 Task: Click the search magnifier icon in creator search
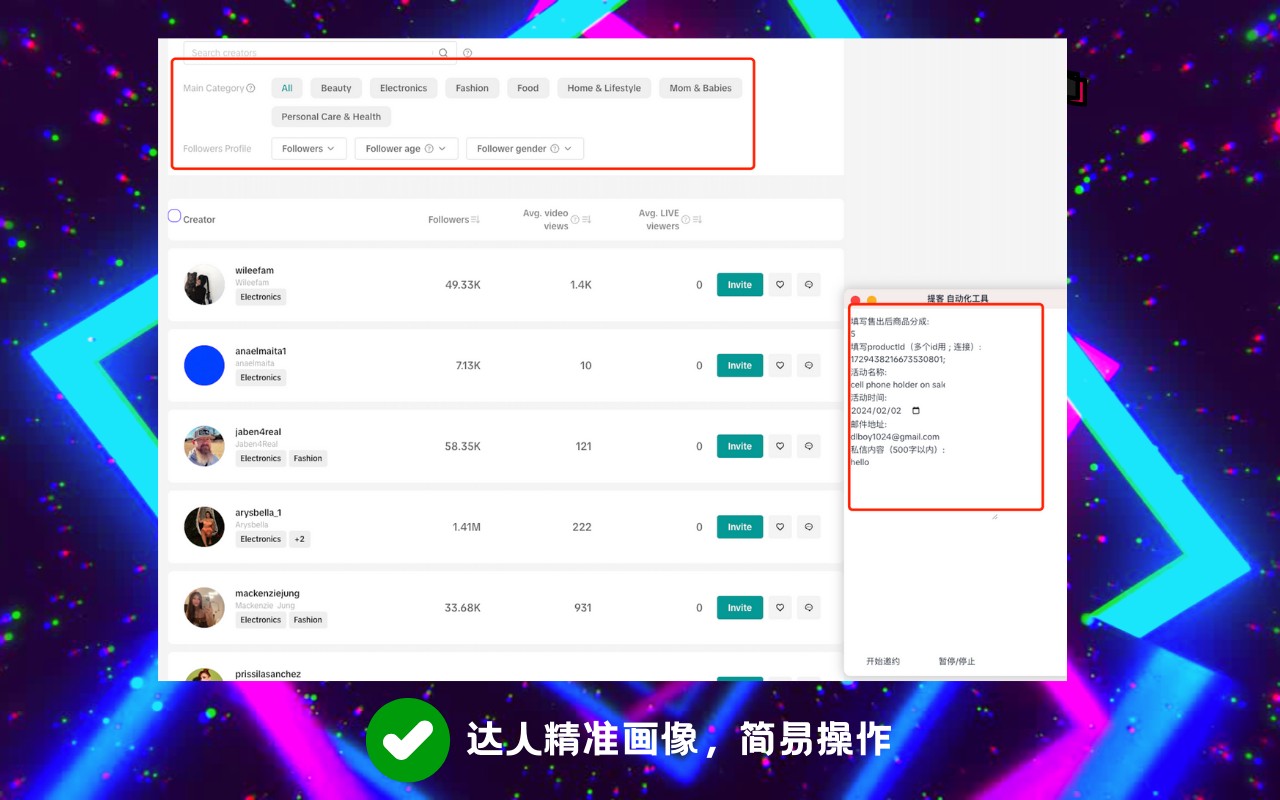[x=443, y=53]
